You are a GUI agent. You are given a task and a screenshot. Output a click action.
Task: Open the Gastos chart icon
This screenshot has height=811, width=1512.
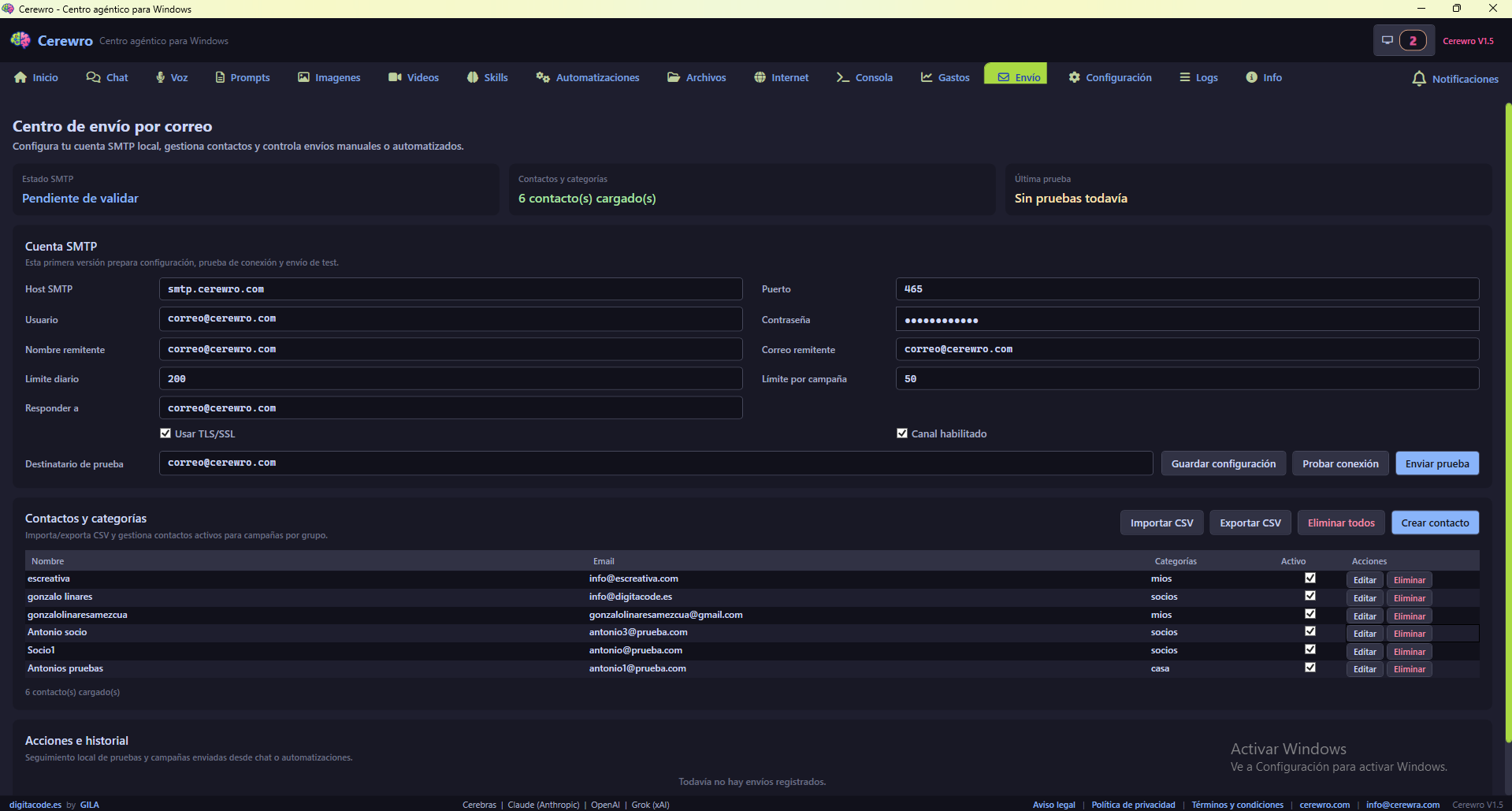[927, 77]
